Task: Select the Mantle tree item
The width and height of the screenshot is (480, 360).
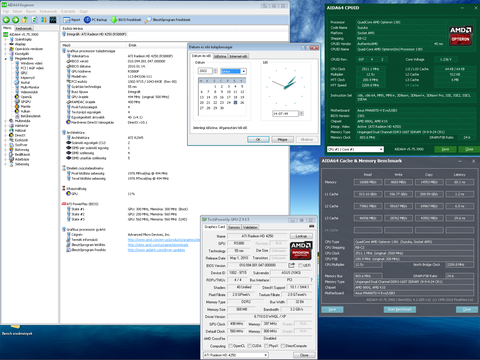Action: coord(23,106)
